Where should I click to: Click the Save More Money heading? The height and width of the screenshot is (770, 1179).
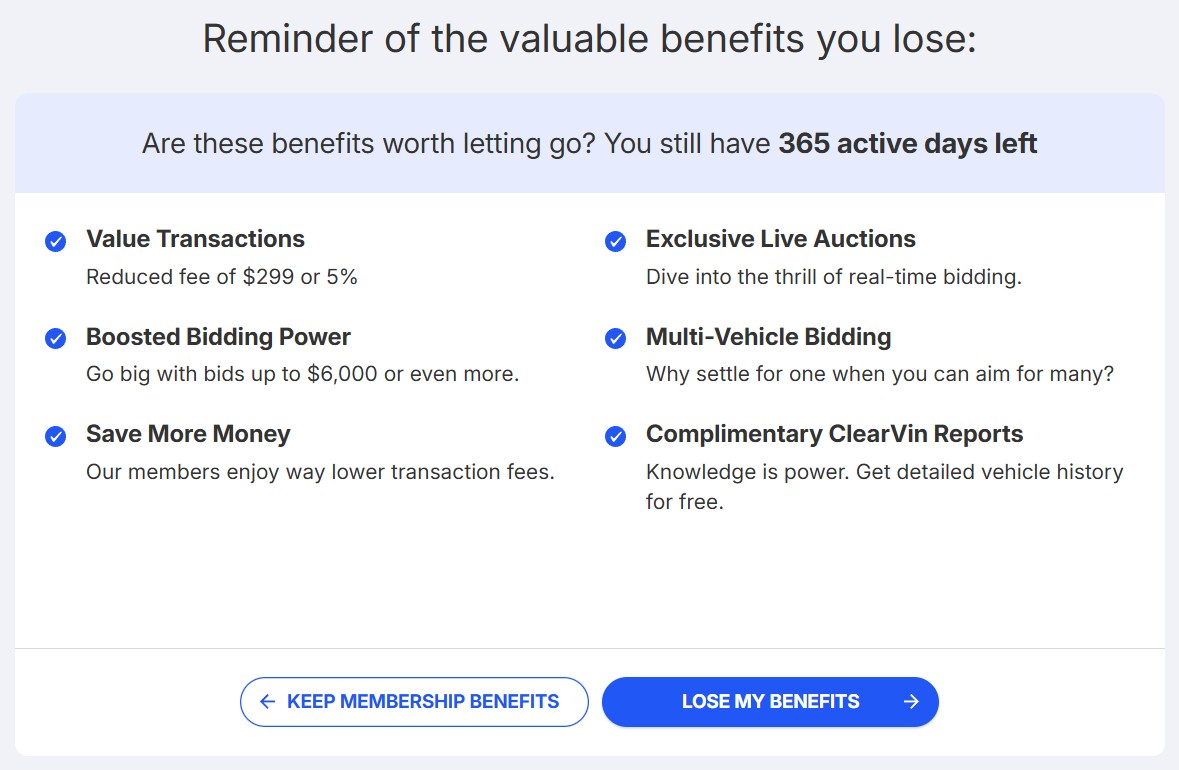coord(188,434)
